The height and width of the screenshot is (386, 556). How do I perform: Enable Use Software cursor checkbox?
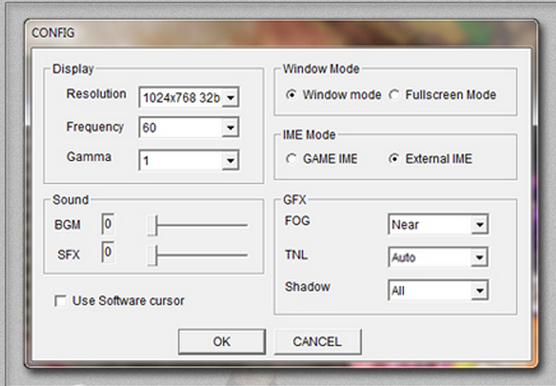click(60, 301)
